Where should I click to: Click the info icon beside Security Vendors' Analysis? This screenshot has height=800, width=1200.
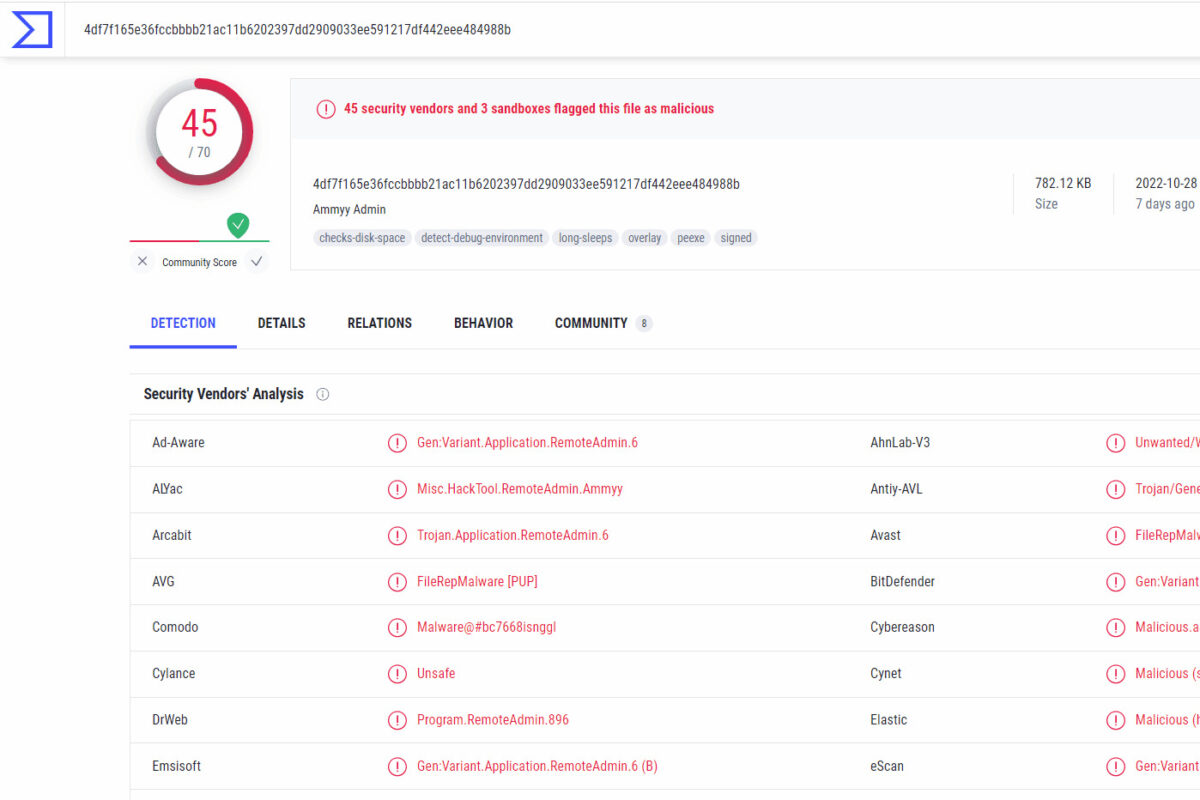[x=323, y=394]
